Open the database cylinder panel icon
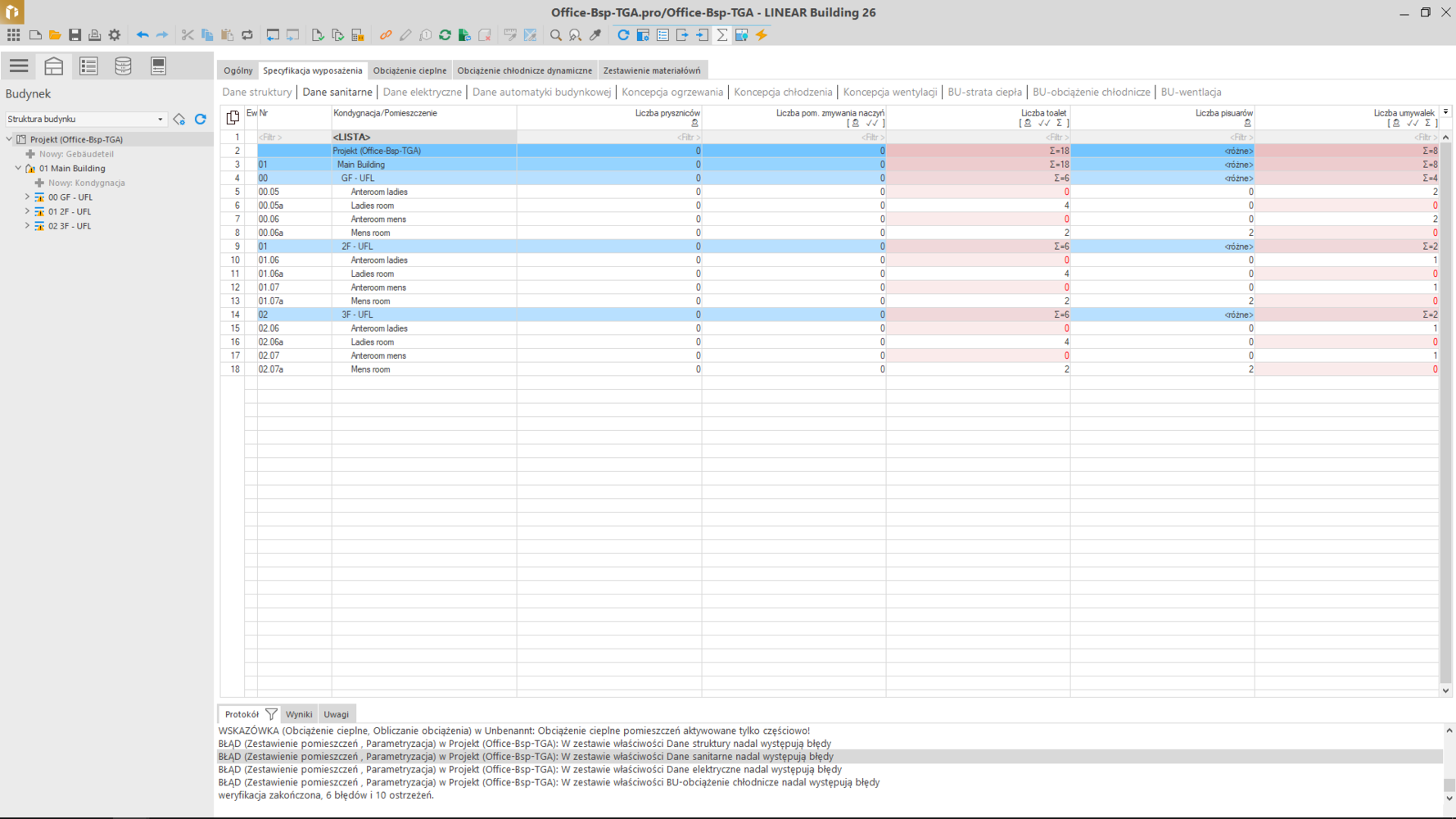The height and width of the screenshot is (819, 1456). coord(123,66)
